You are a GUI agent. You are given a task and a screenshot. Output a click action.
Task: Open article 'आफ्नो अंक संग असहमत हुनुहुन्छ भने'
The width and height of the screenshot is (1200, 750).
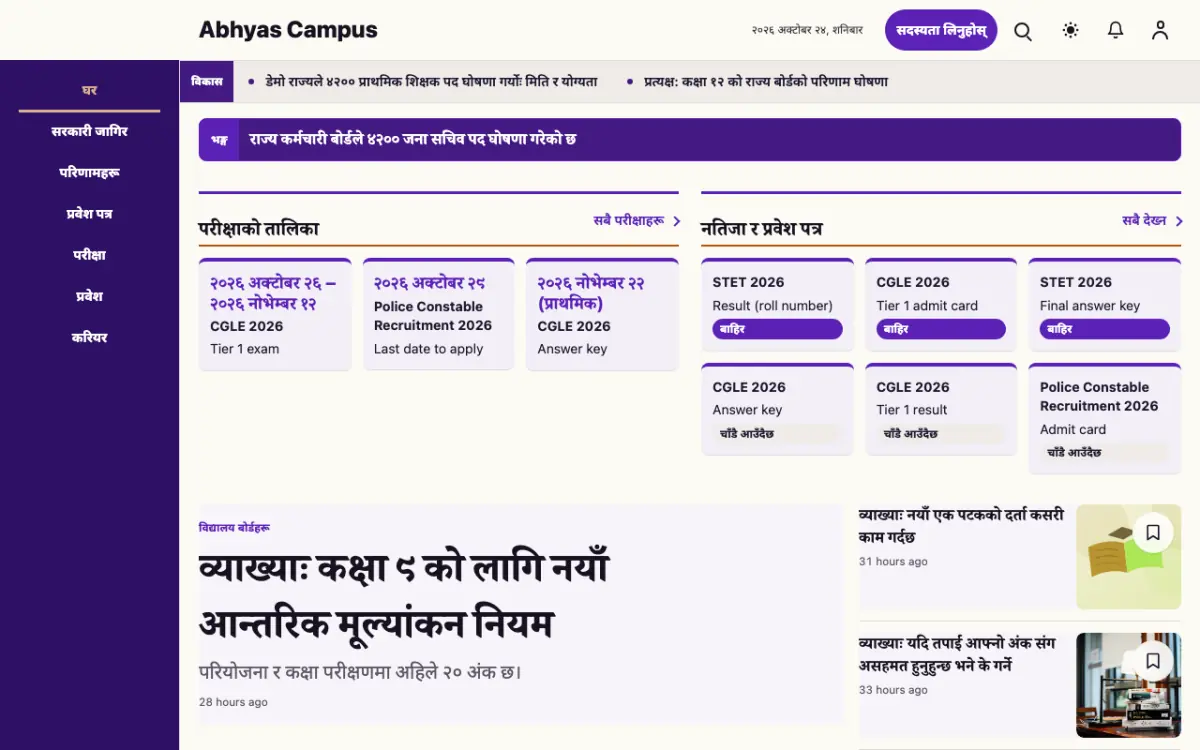(x=958, y=654)
